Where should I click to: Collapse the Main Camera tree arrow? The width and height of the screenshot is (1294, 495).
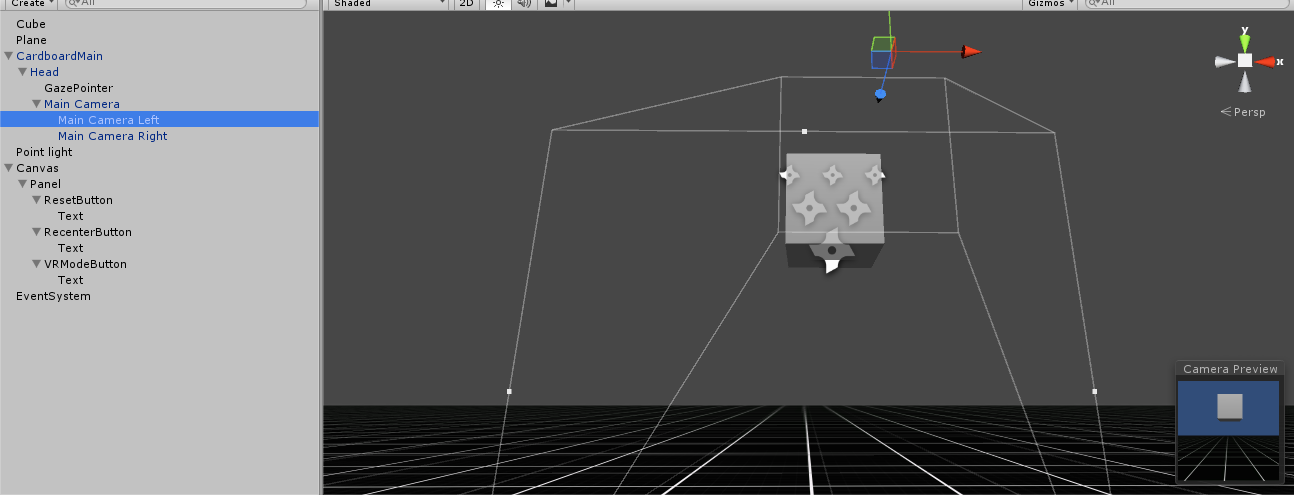[x=37, y=104]
